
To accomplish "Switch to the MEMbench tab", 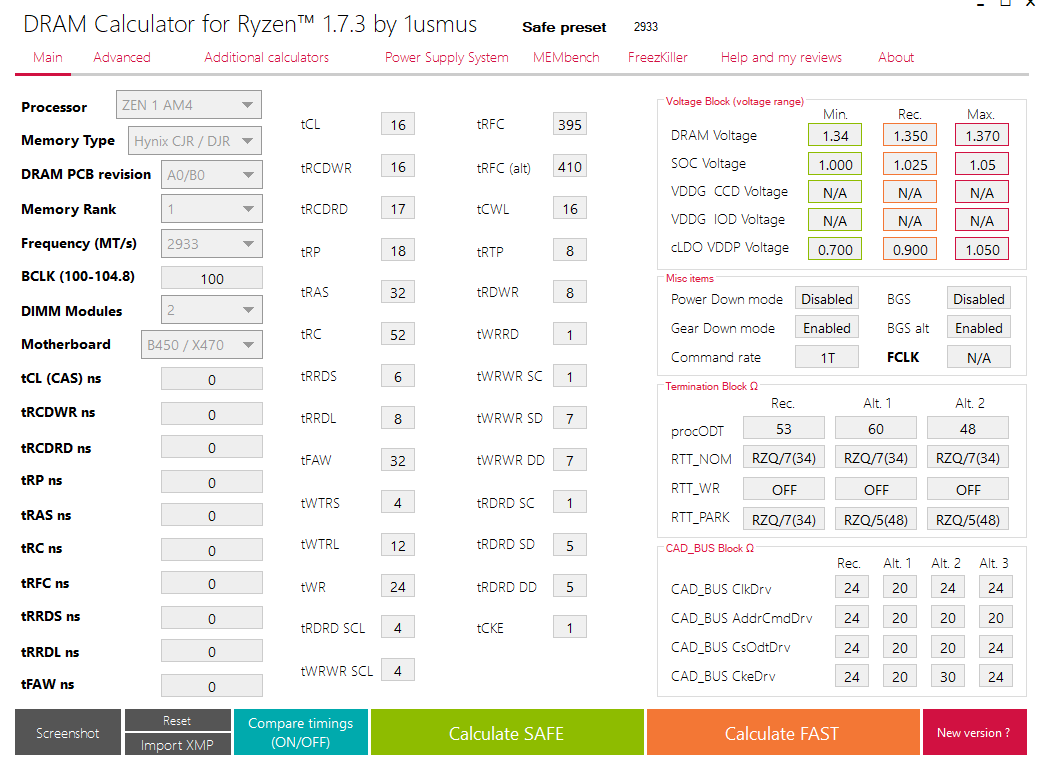I will 566,57.
